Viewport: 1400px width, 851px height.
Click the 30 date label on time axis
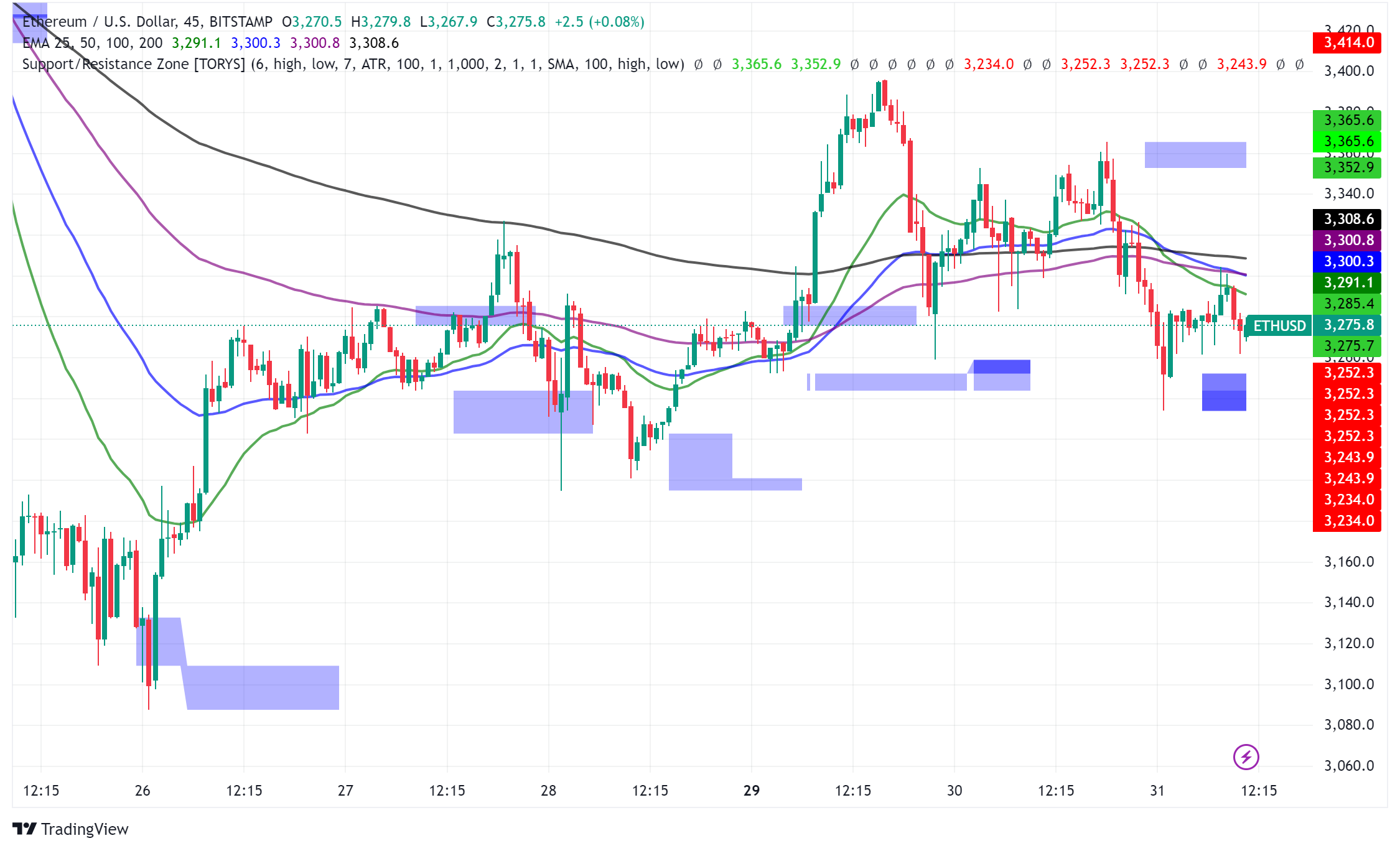coord(954,791)
